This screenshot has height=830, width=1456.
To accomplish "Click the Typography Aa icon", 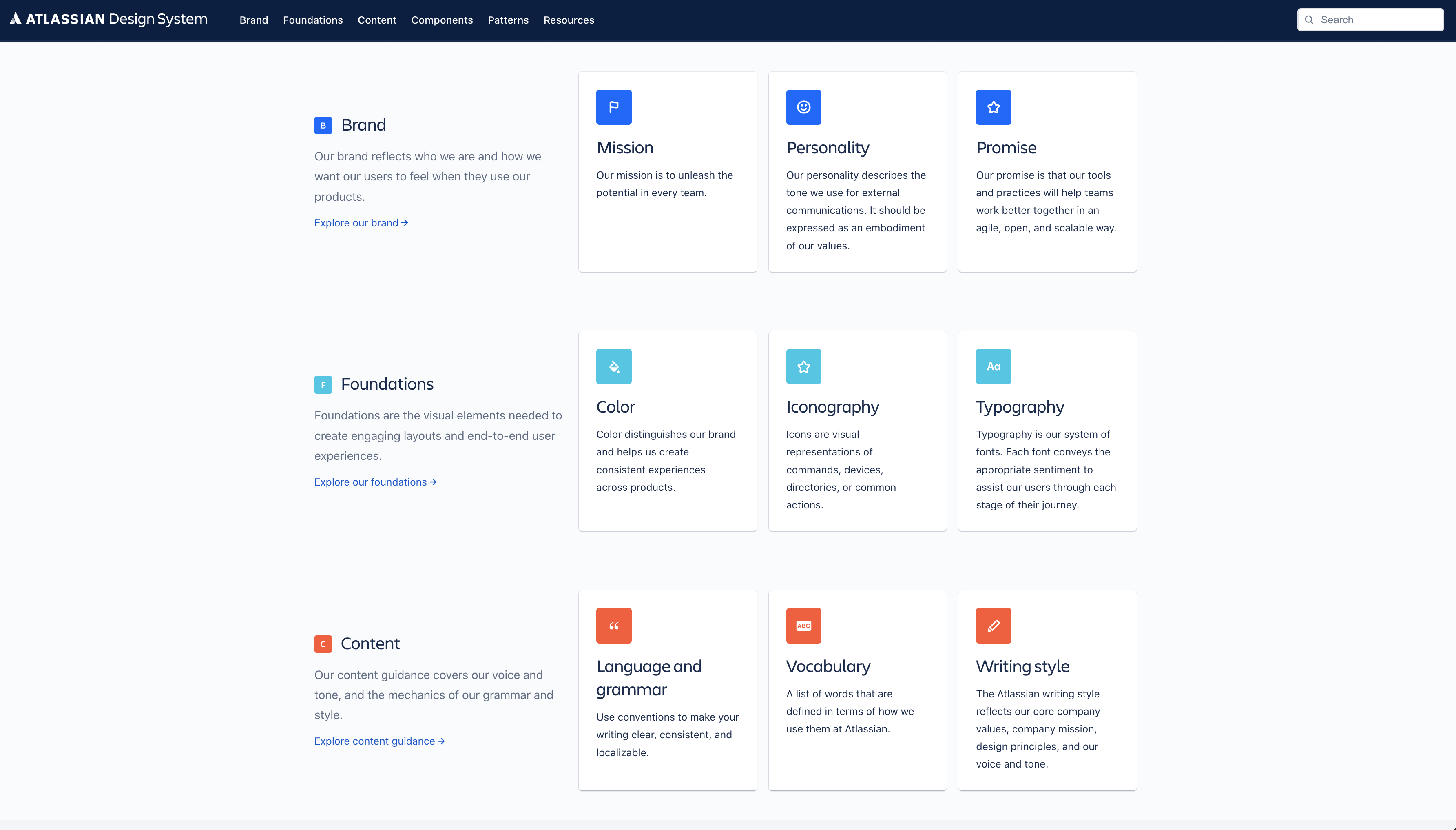I will (x=993, y=366).
